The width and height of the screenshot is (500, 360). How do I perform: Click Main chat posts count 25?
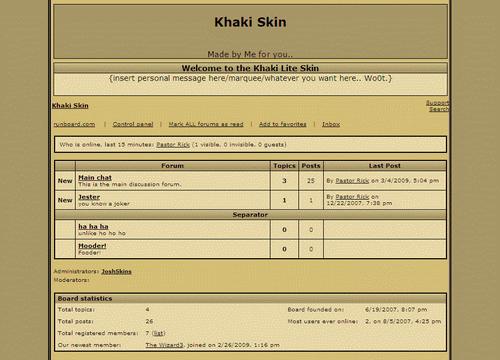coord(311,181)
